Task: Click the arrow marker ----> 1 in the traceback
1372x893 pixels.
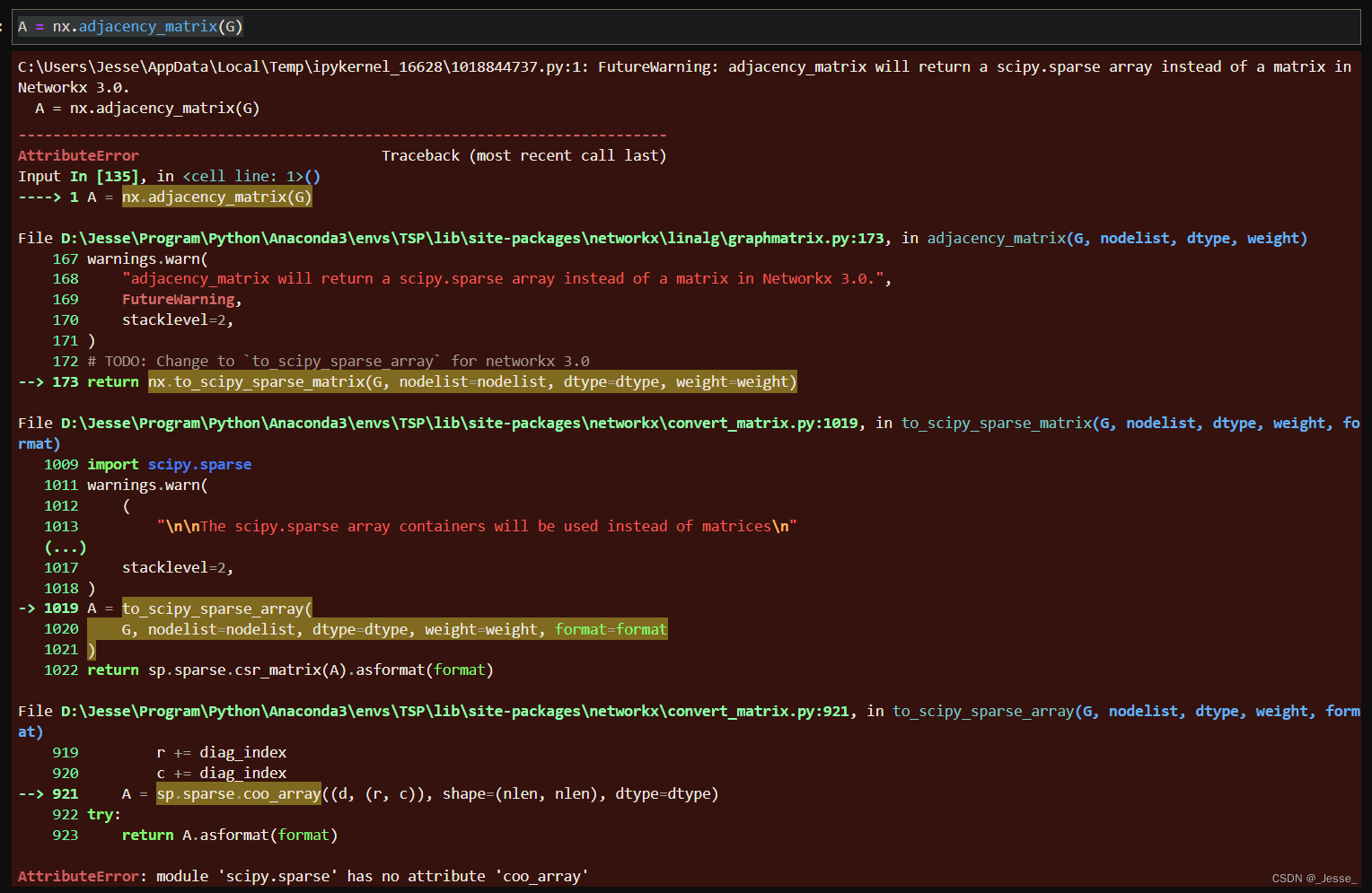Action: pyautogui.click(x=48, y=197)
